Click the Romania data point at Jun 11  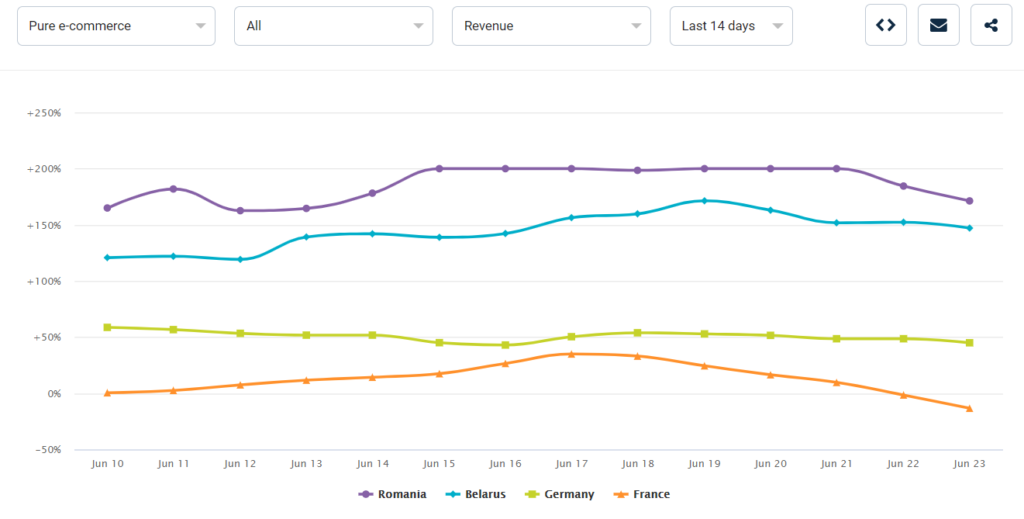coord(173,189)
